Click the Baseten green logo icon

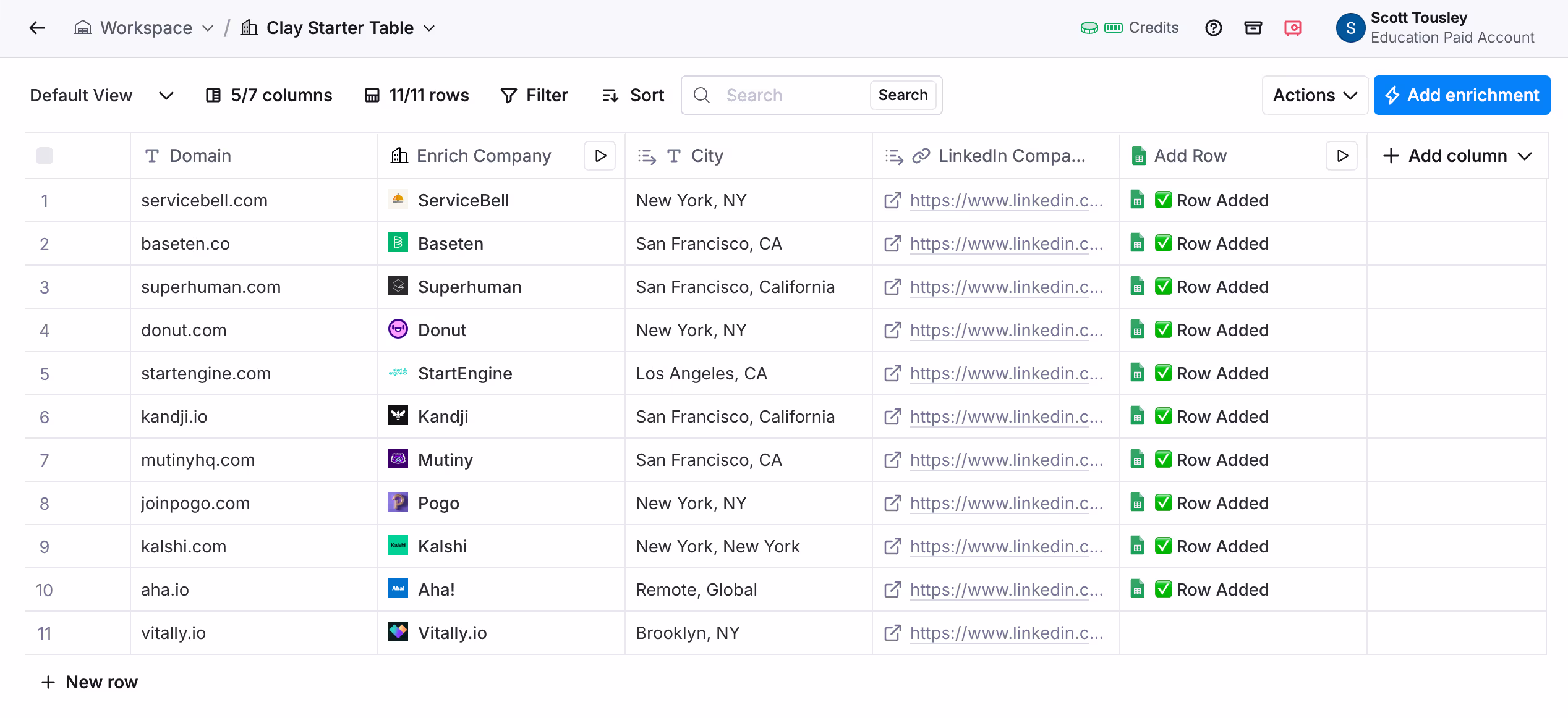coord(398,243)
